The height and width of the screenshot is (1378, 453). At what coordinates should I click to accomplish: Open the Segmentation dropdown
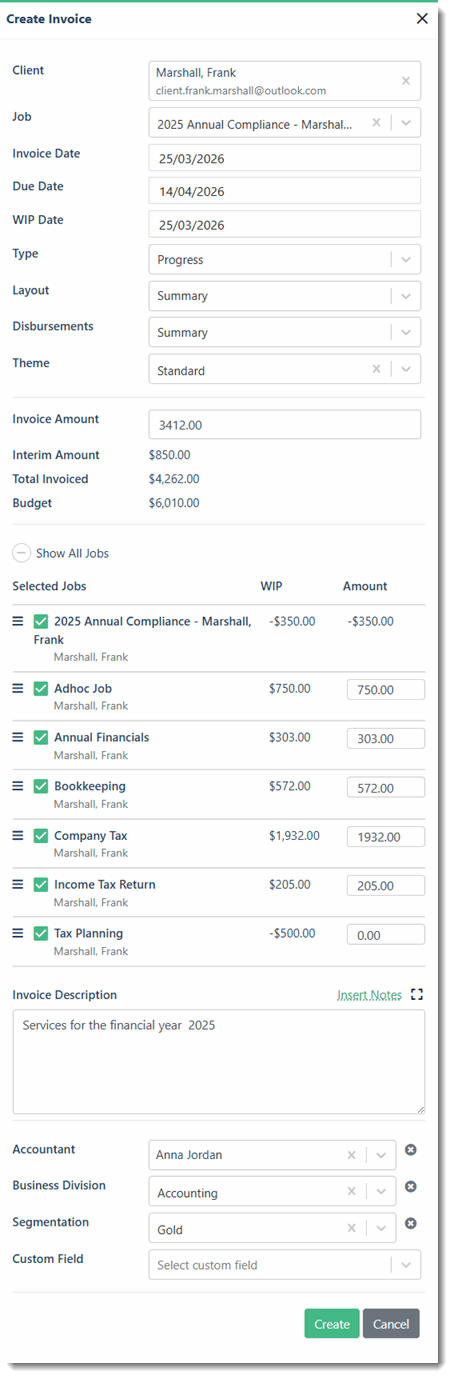[380, 1229]
